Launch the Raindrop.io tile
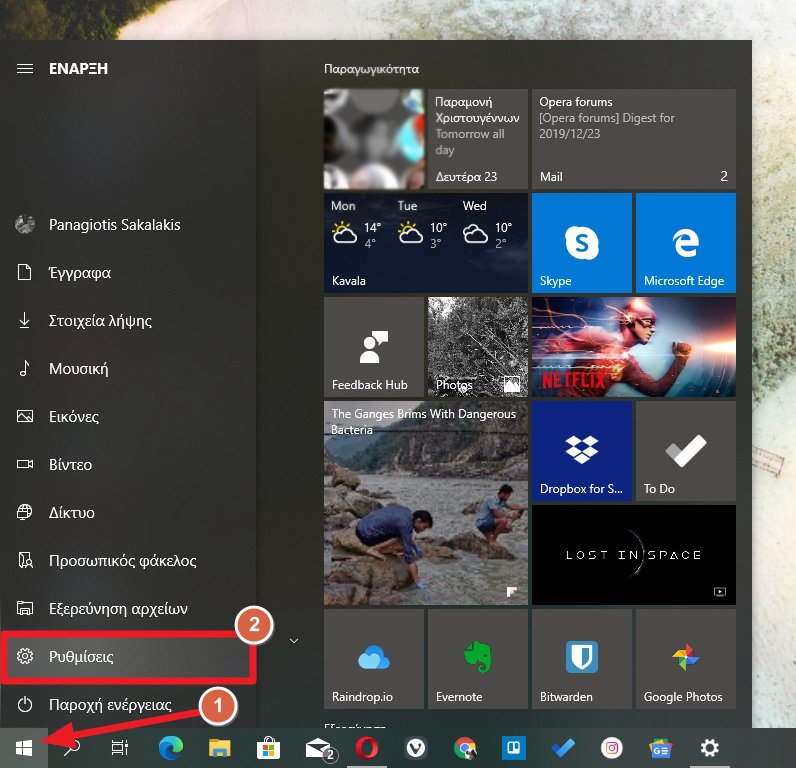The image size is (796, 768). pyautogui.click(x=373, y=659)
